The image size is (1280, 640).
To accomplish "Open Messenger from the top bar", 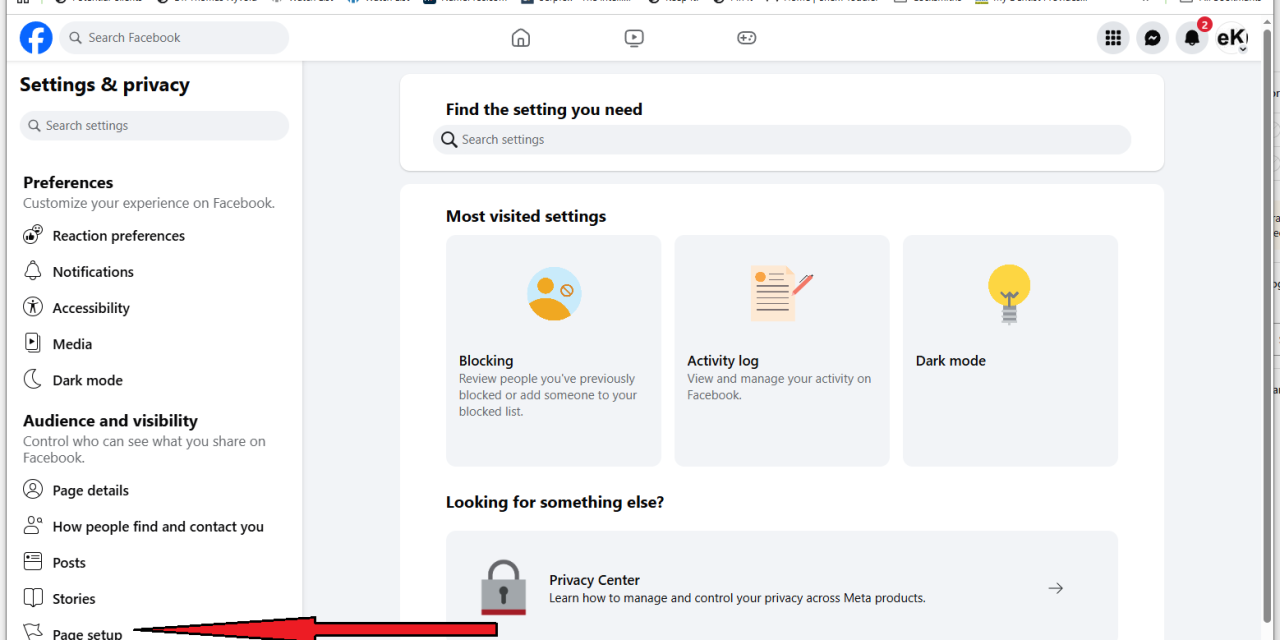I will (x=1152, y=37).
